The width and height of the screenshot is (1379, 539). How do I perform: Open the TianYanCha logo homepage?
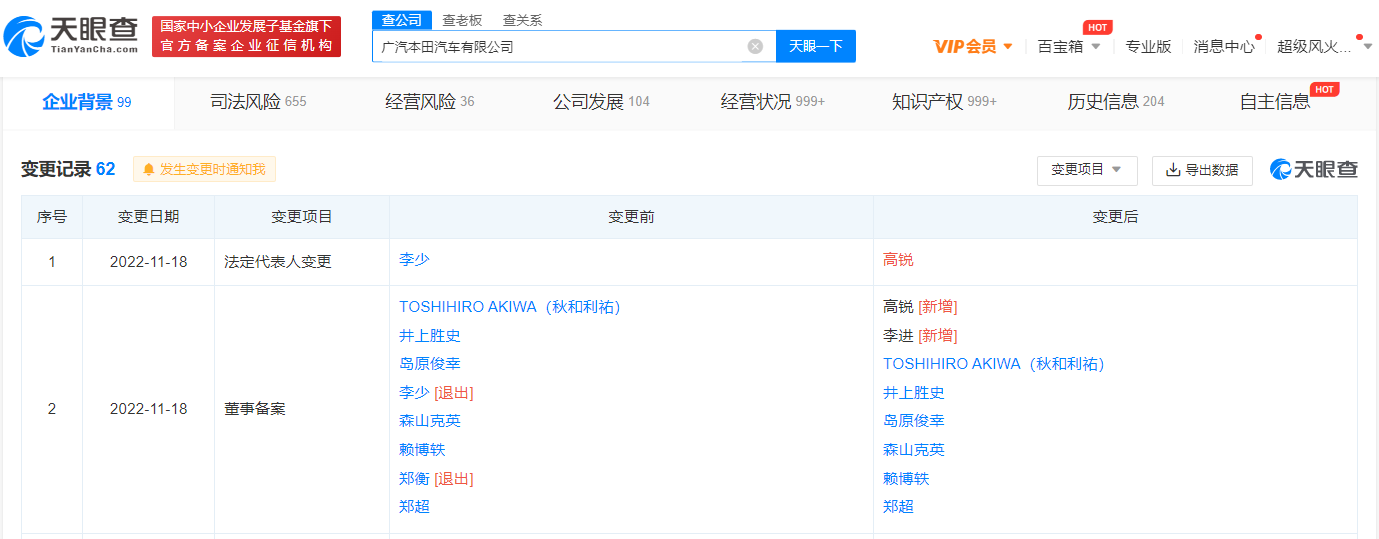coord(72,37)
